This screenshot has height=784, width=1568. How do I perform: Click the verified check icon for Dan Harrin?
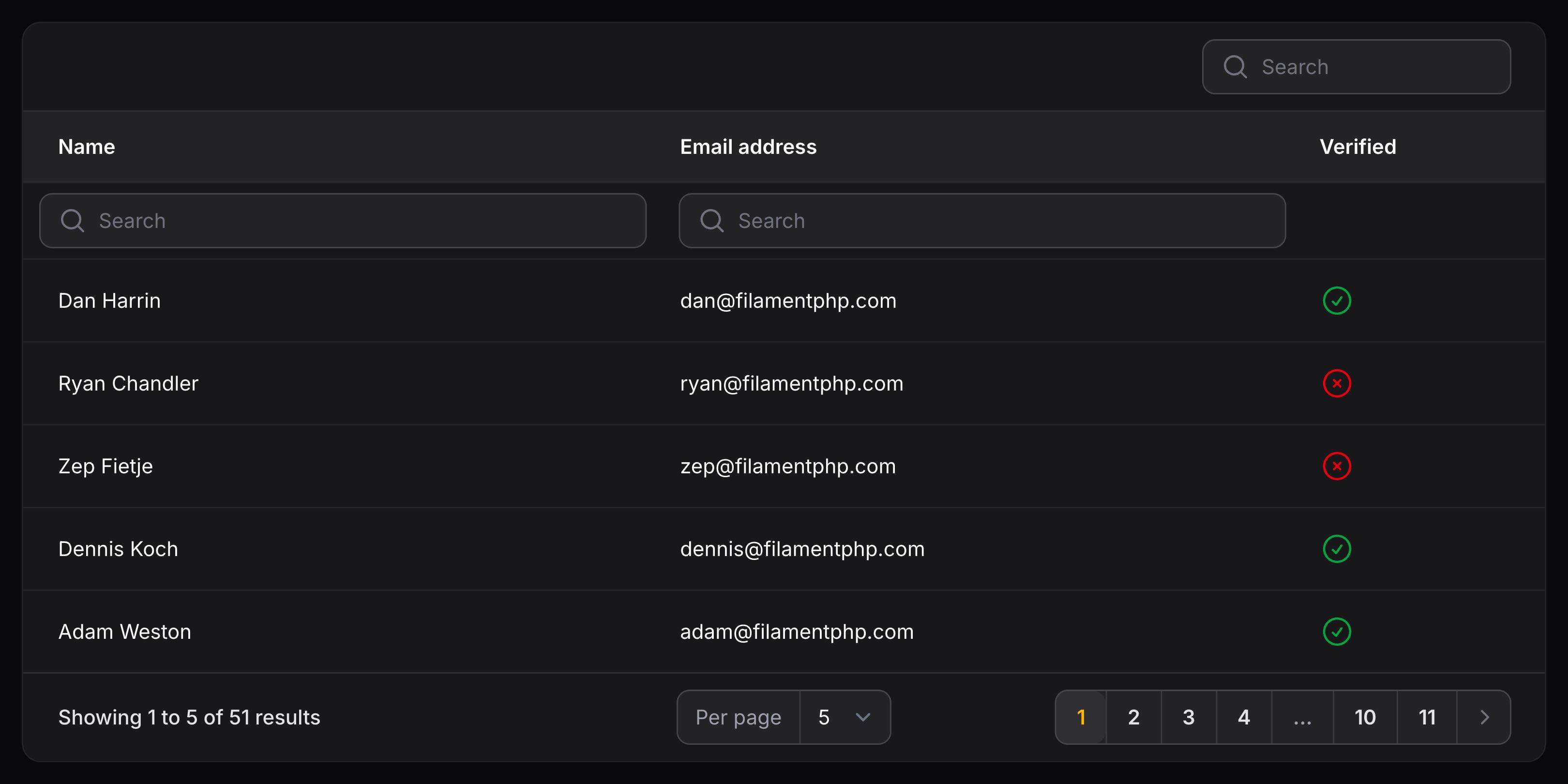(x=1337, y=301)
